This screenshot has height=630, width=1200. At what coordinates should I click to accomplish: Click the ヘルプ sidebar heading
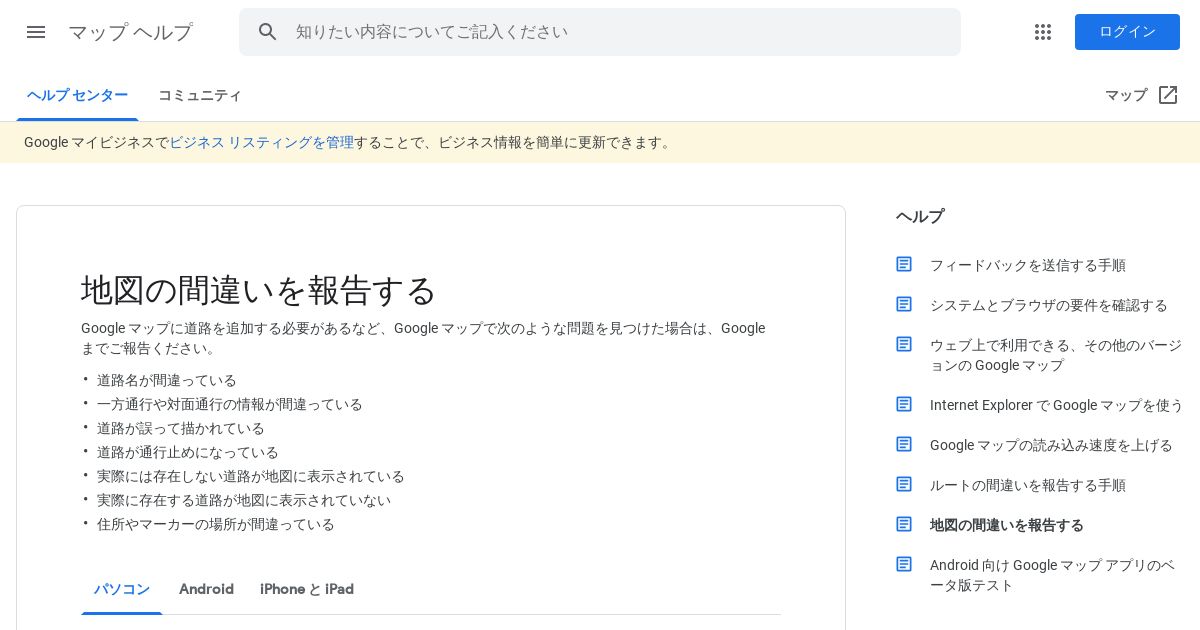(x=920, y=216)
